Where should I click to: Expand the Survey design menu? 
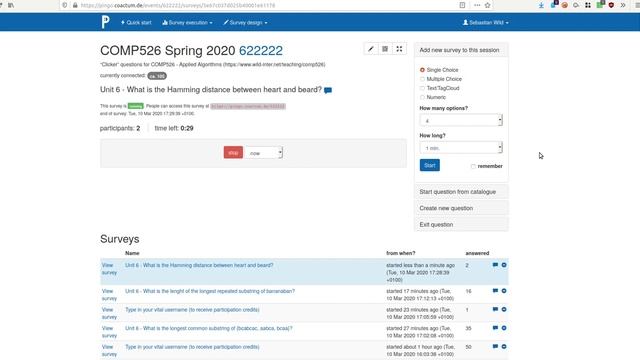pos(245,22)
